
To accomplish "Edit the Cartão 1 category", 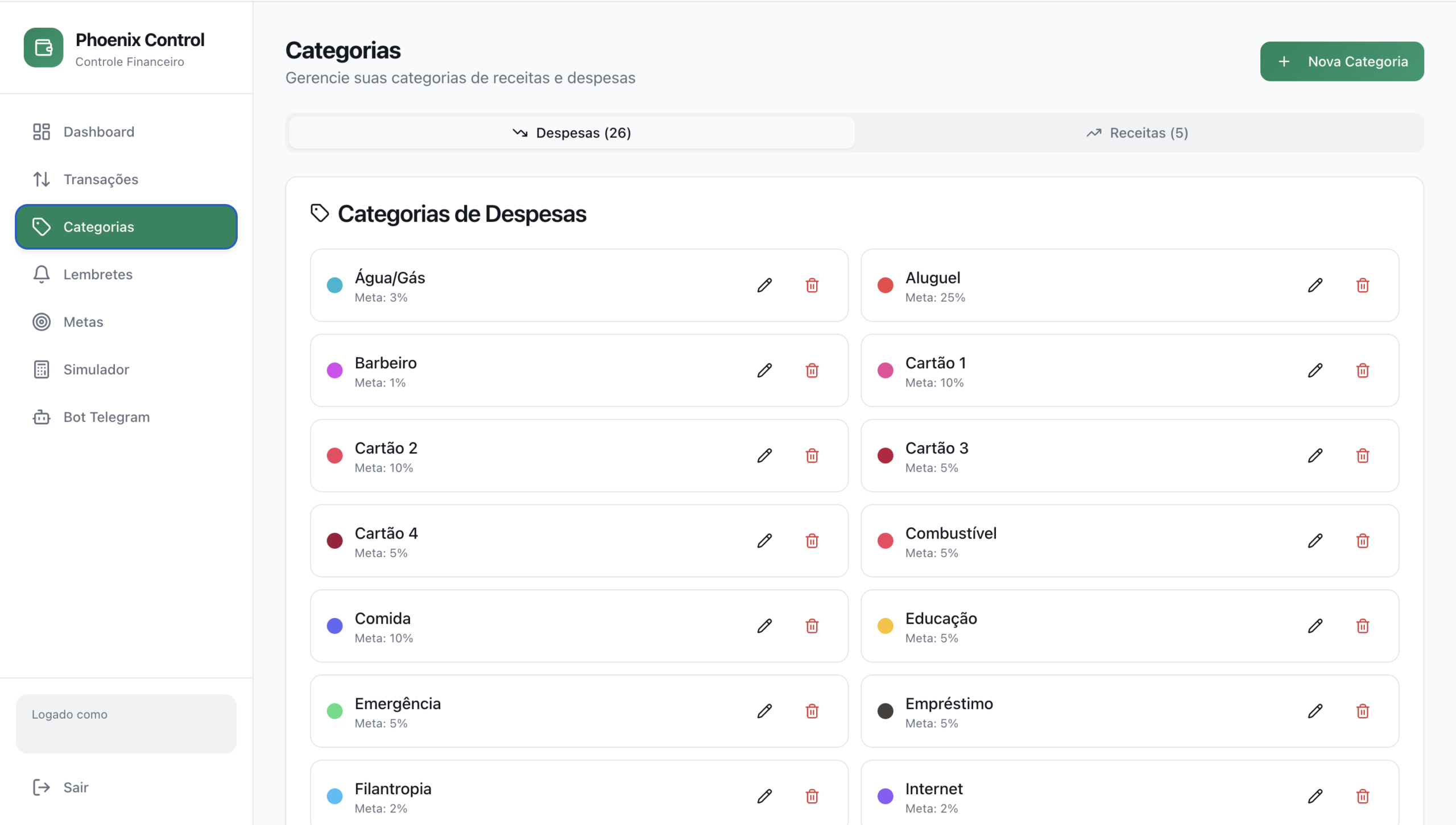I will click(x=1315, y=370).
